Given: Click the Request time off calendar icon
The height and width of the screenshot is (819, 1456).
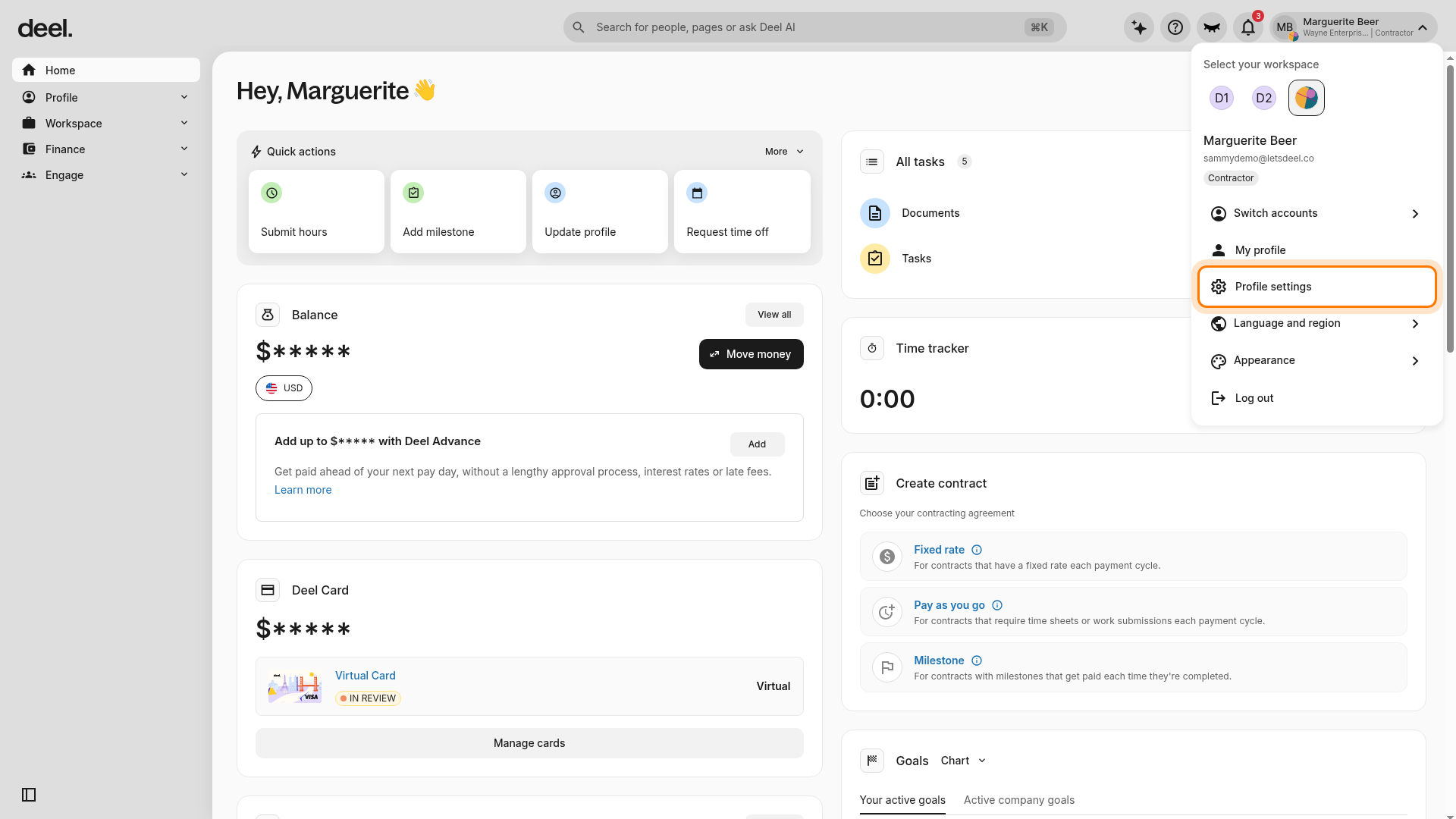Looking at the screenshot, I should (x=697, y=193).
